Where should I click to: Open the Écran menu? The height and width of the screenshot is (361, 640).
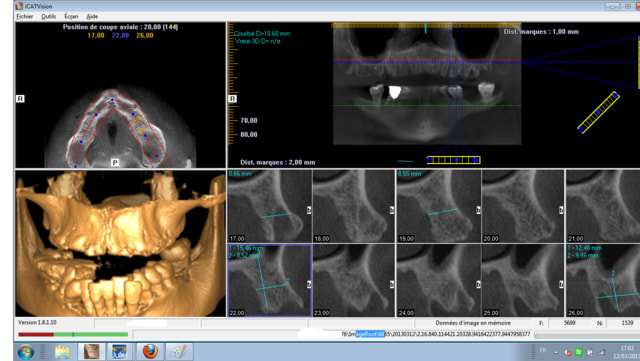[71, 16]
